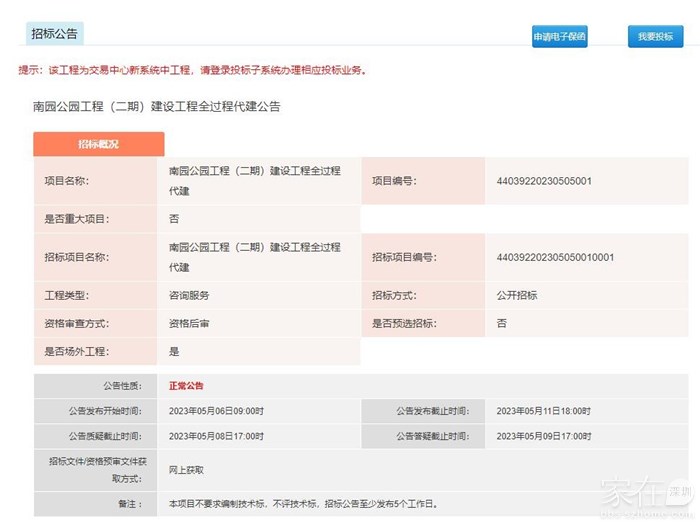Click the red 正常公告 status text
The width and height of the screenshot is (700, 522).
click(x=186, y=385)
